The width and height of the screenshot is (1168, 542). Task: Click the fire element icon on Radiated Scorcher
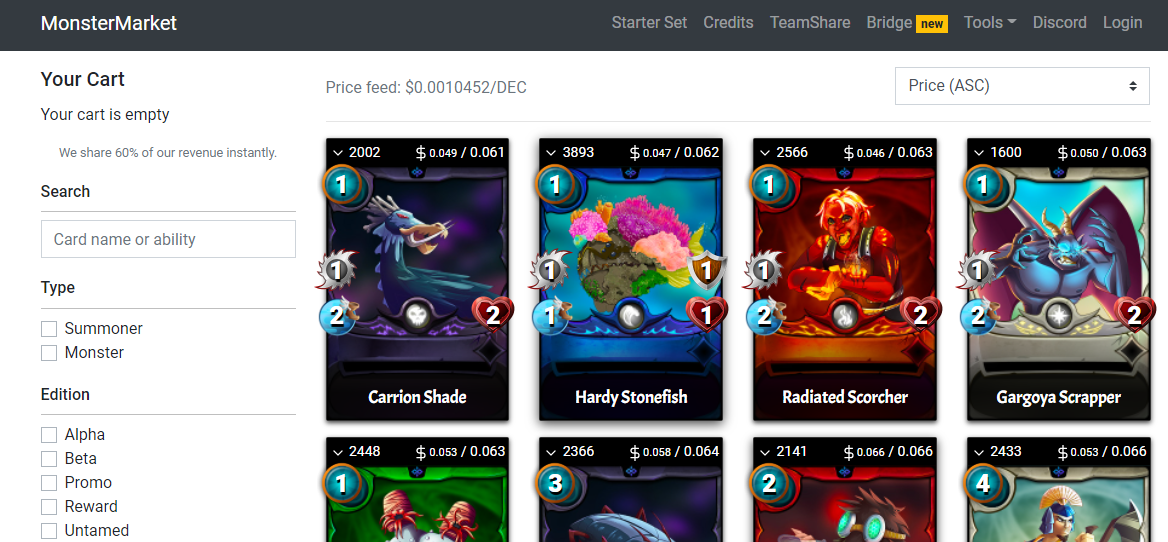pyautogui.click(x=845, y=316)
